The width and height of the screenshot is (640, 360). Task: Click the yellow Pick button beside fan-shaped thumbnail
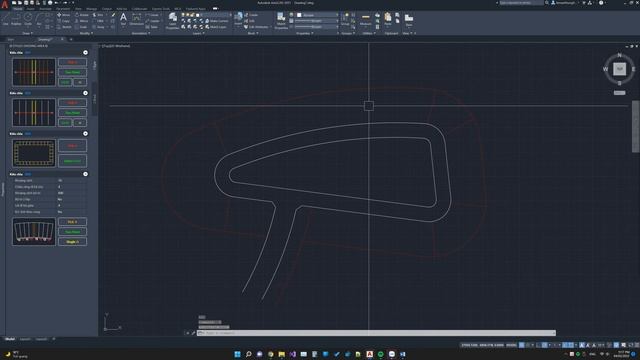[72, 222]
